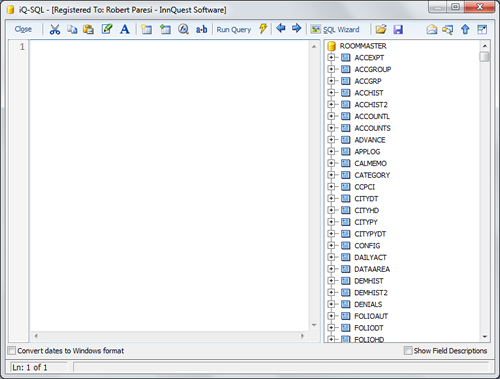Click the Run Query button
The width and height of the screenshot is (500, 379).
tap(234, 30)
